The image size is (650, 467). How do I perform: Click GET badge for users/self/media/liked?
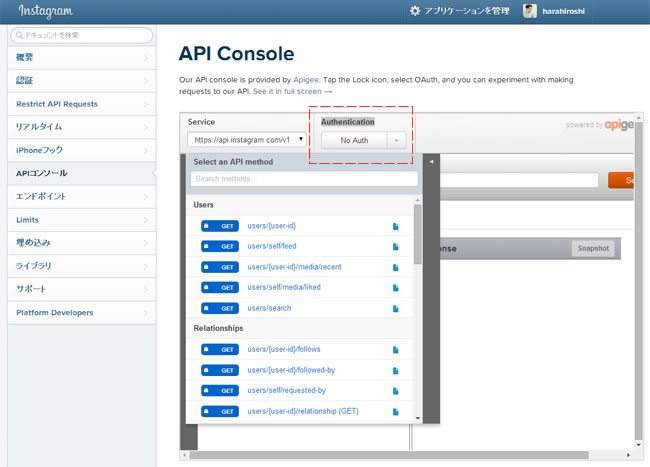[220, 287]
